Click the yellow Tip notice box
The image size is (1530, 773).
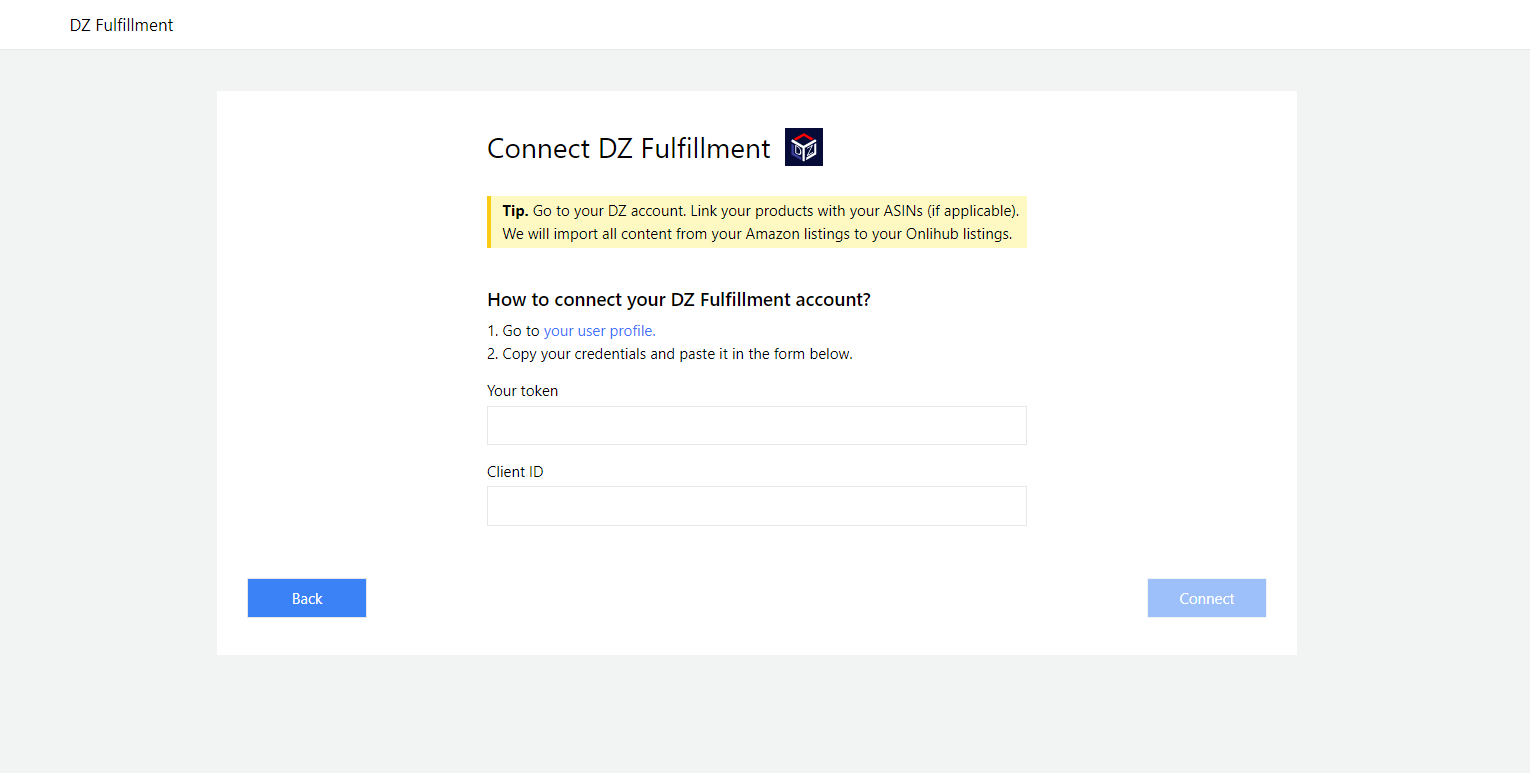tap(757, 222)
